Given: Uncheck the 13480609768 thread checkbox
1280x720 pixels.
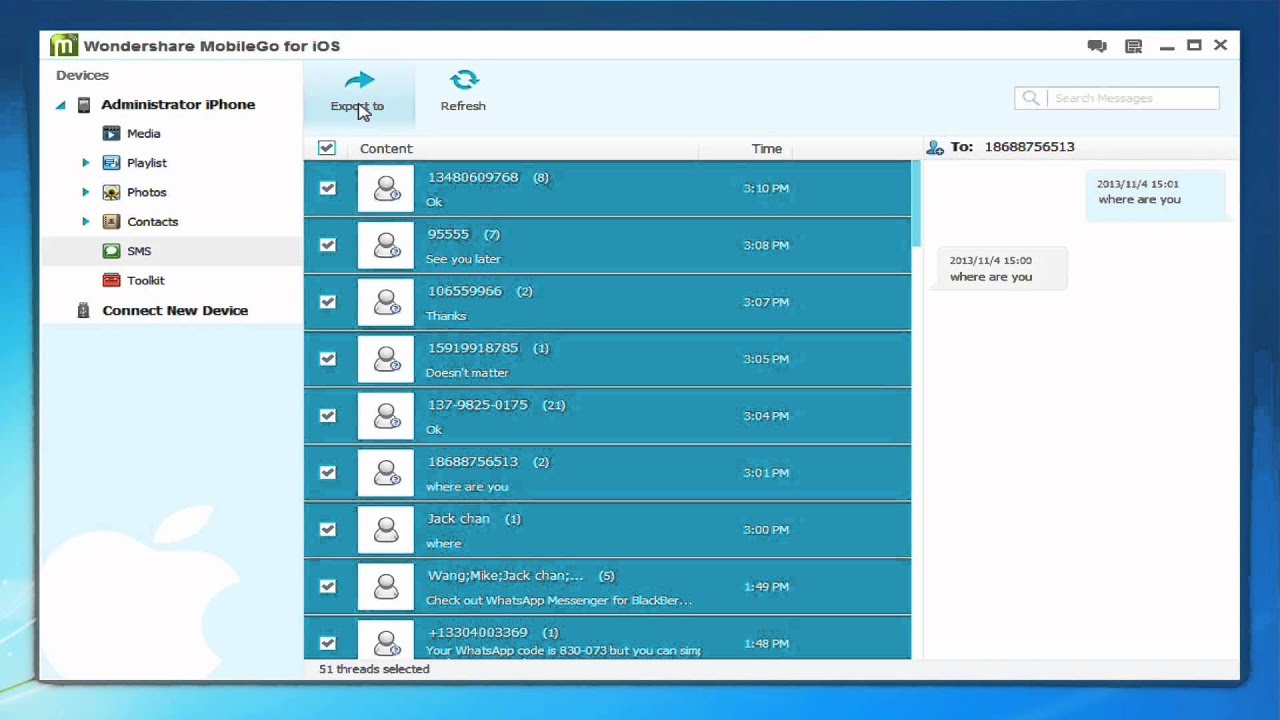Looking at the screenshot, I should [327, 188].
